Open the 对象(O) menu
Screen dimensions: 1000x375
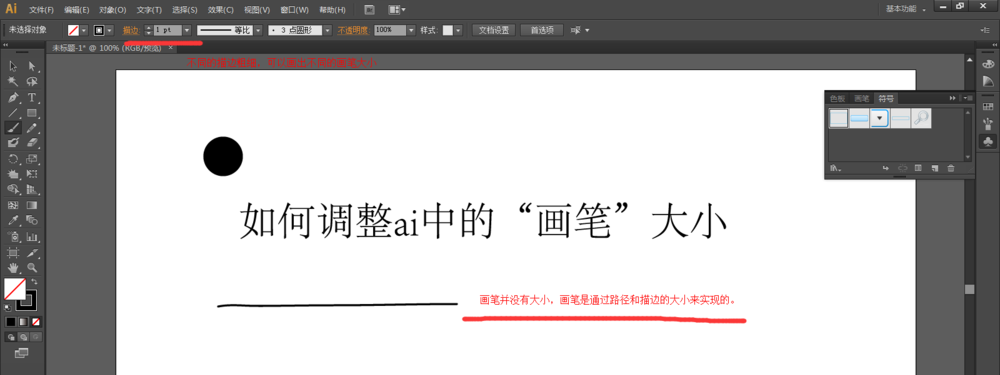(113, 10)
